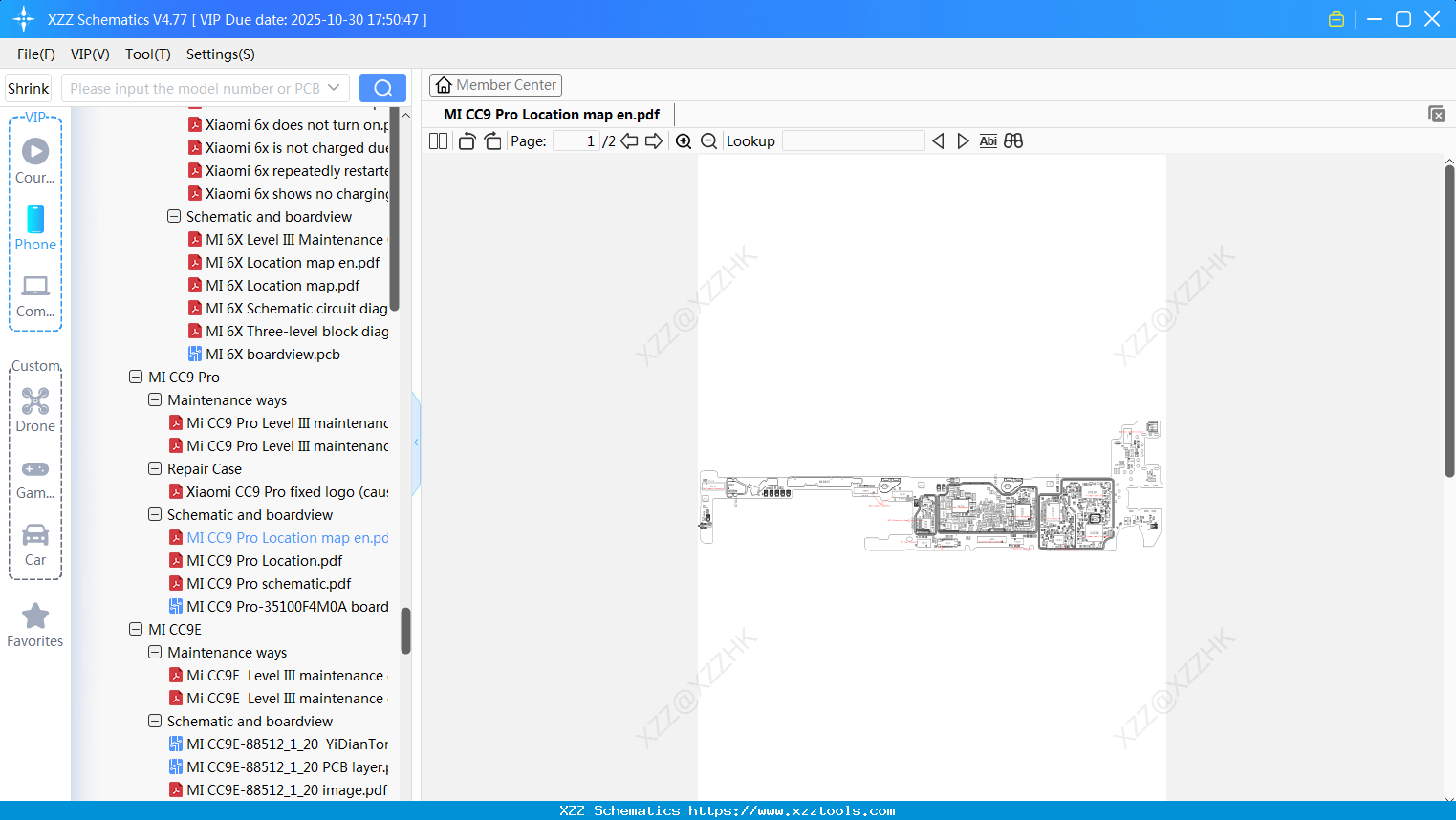This screenshot has width=1456, height=820.
Task: Click the binoculars search icon
Action: pos(1013,141)
